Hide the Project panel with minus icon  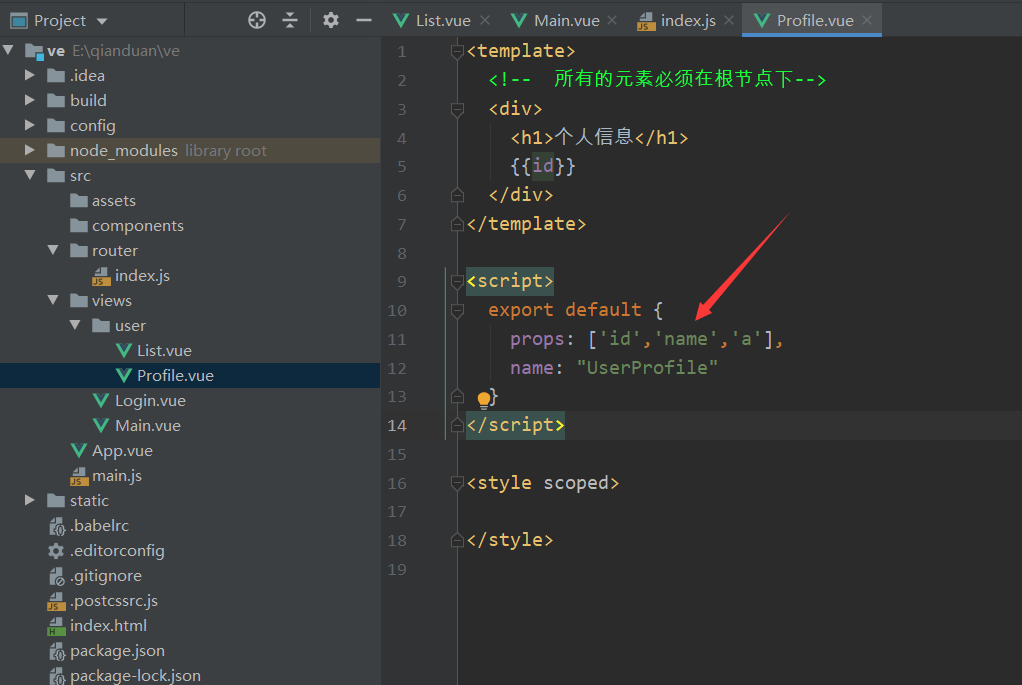364,20
